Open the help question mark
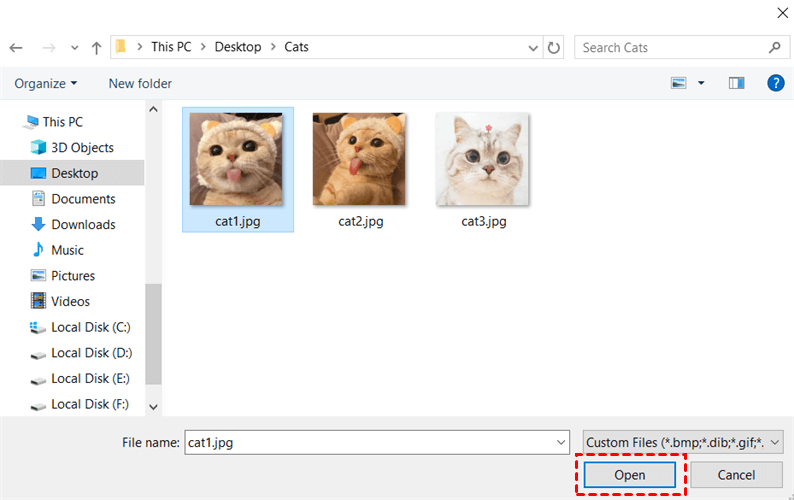The image size is (794, 500). coord(775,83)
